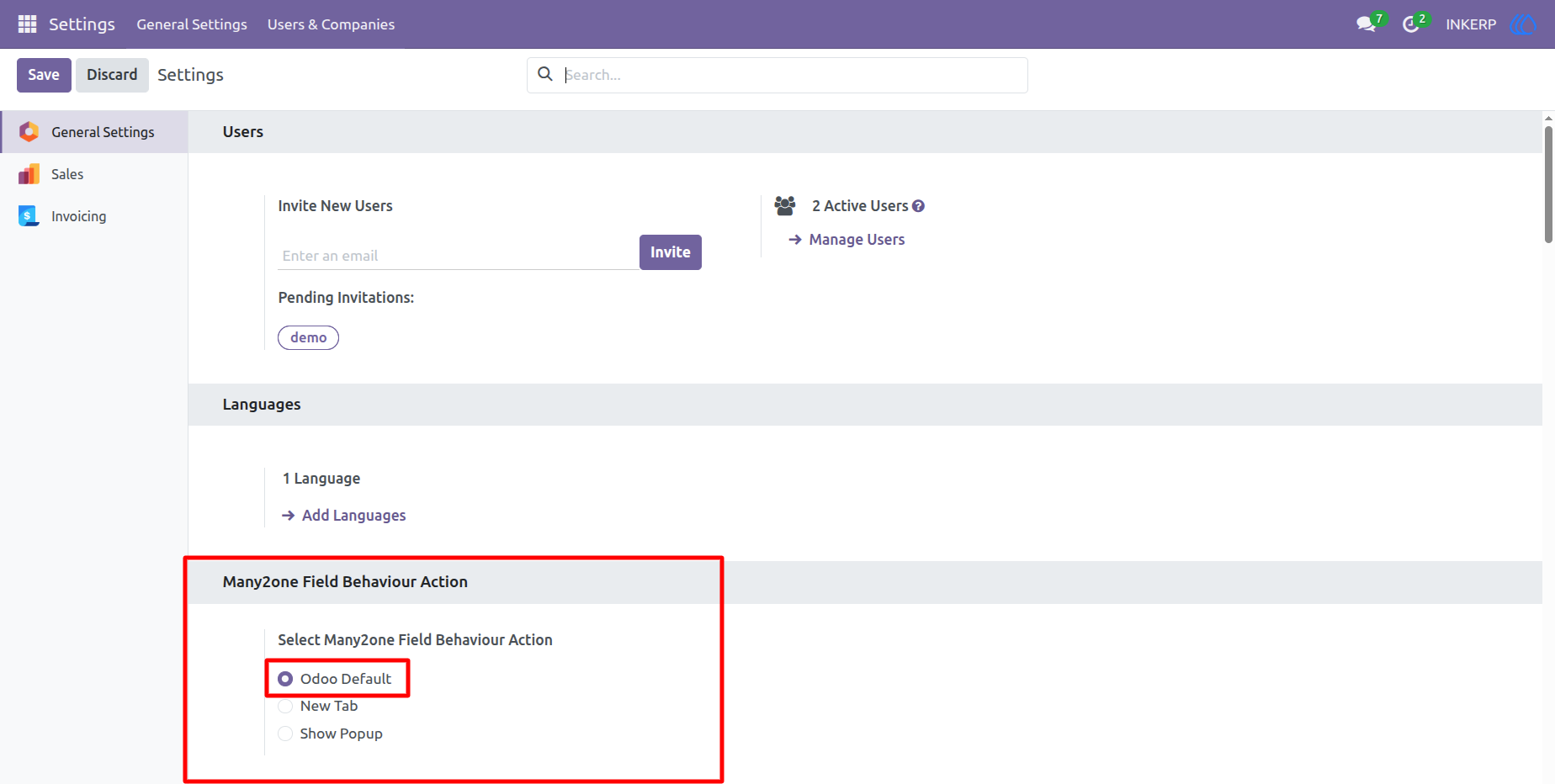Open the conversations chat bubble icon
The height and width of the screenshot is (784, 1555).
coord(1367,24)
